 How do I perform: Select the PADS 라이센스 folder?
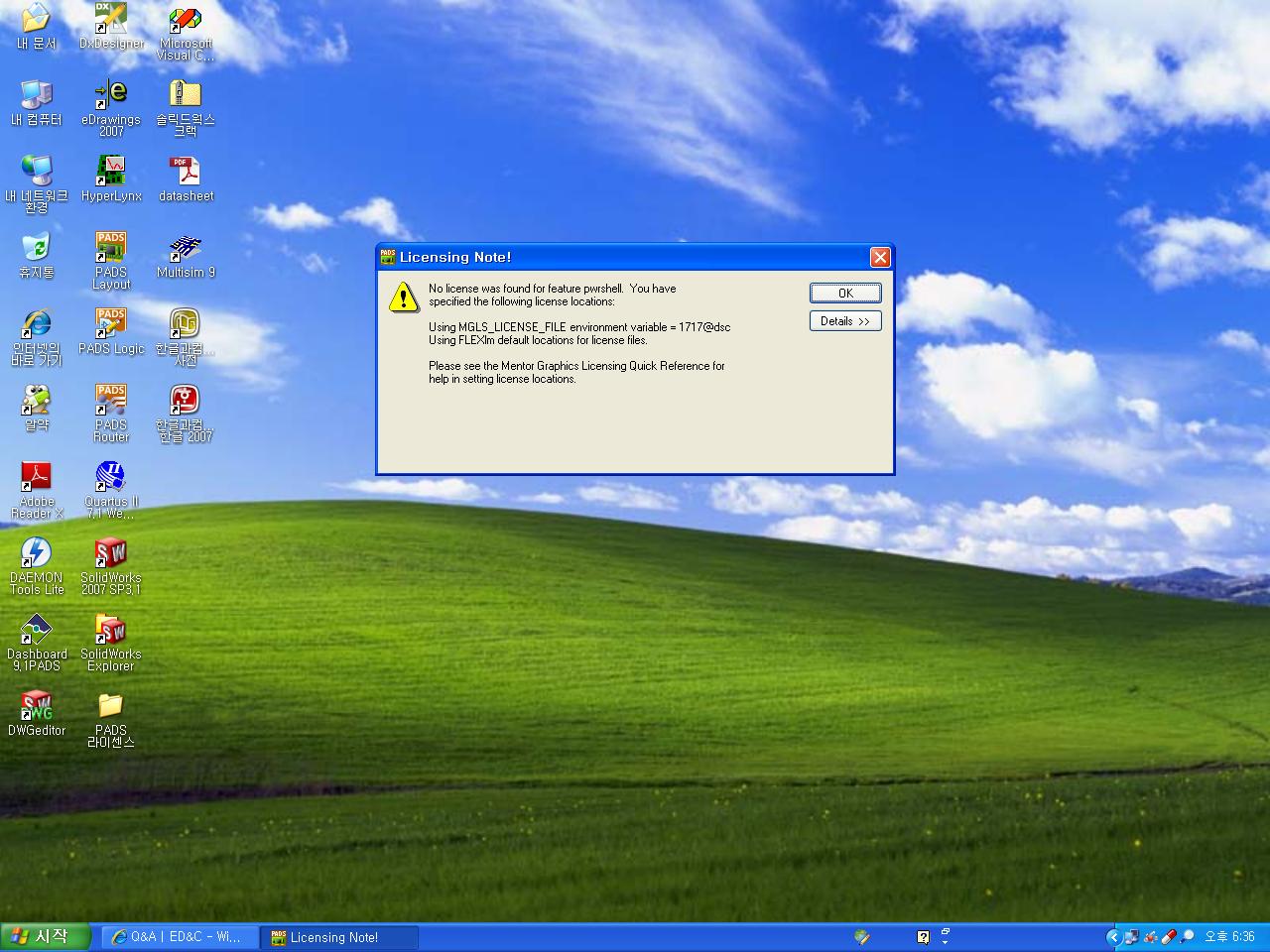111,707
